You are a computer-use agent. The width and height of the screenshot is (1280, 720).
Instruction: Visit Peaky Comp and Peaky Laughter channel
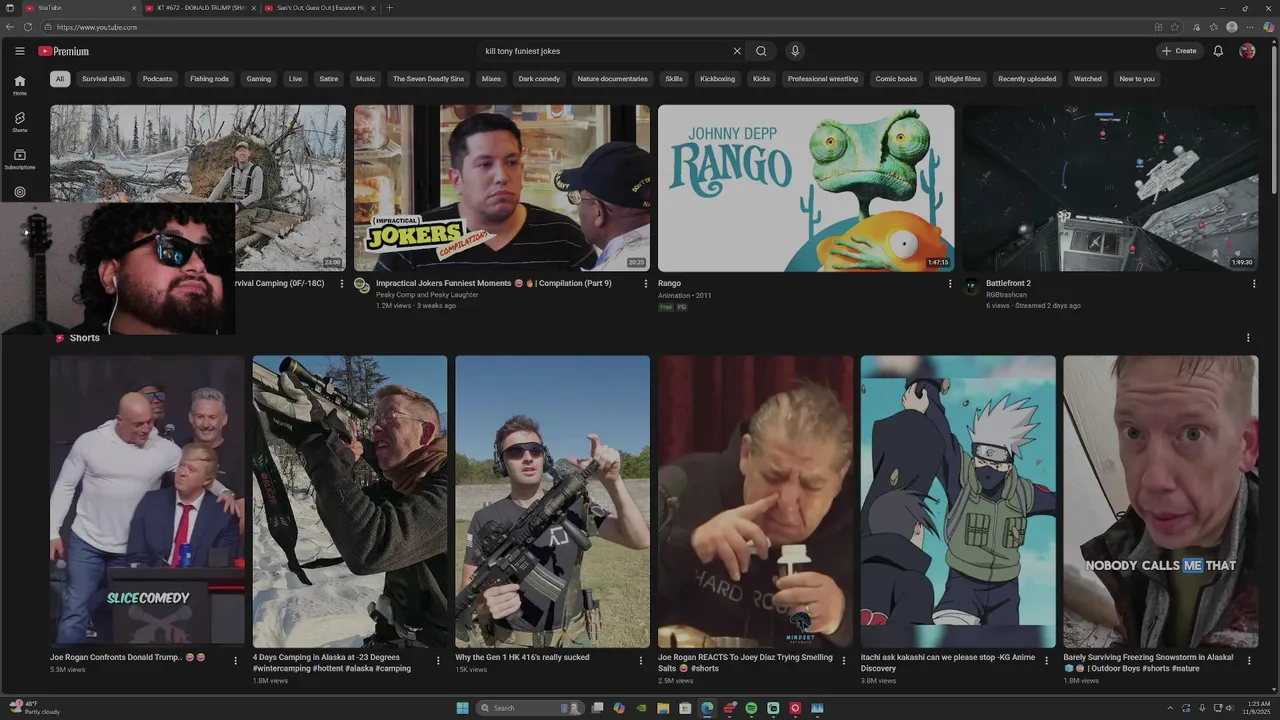point(427,295)
